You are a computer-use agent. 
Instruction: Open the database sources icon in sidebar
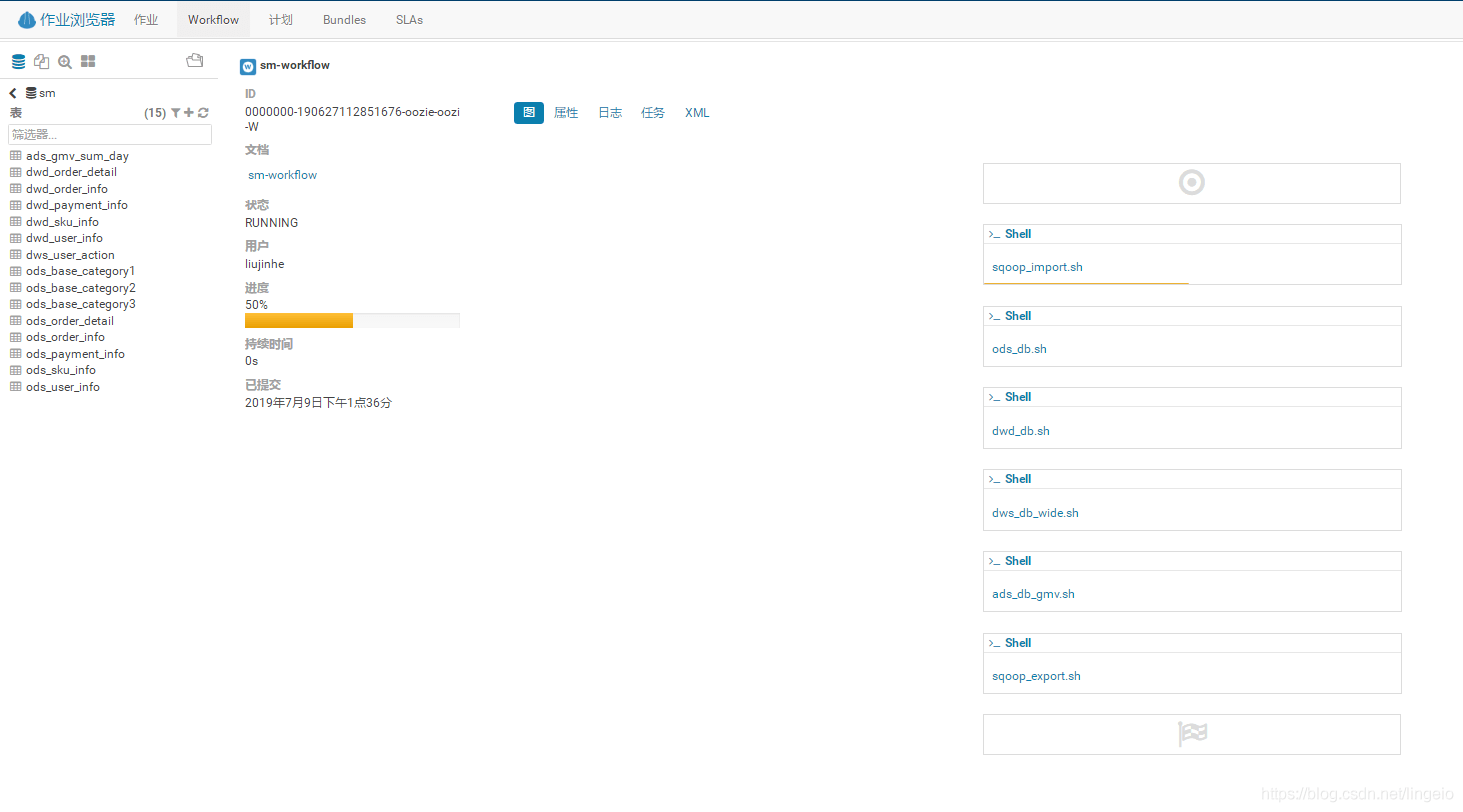click(18, 62)
